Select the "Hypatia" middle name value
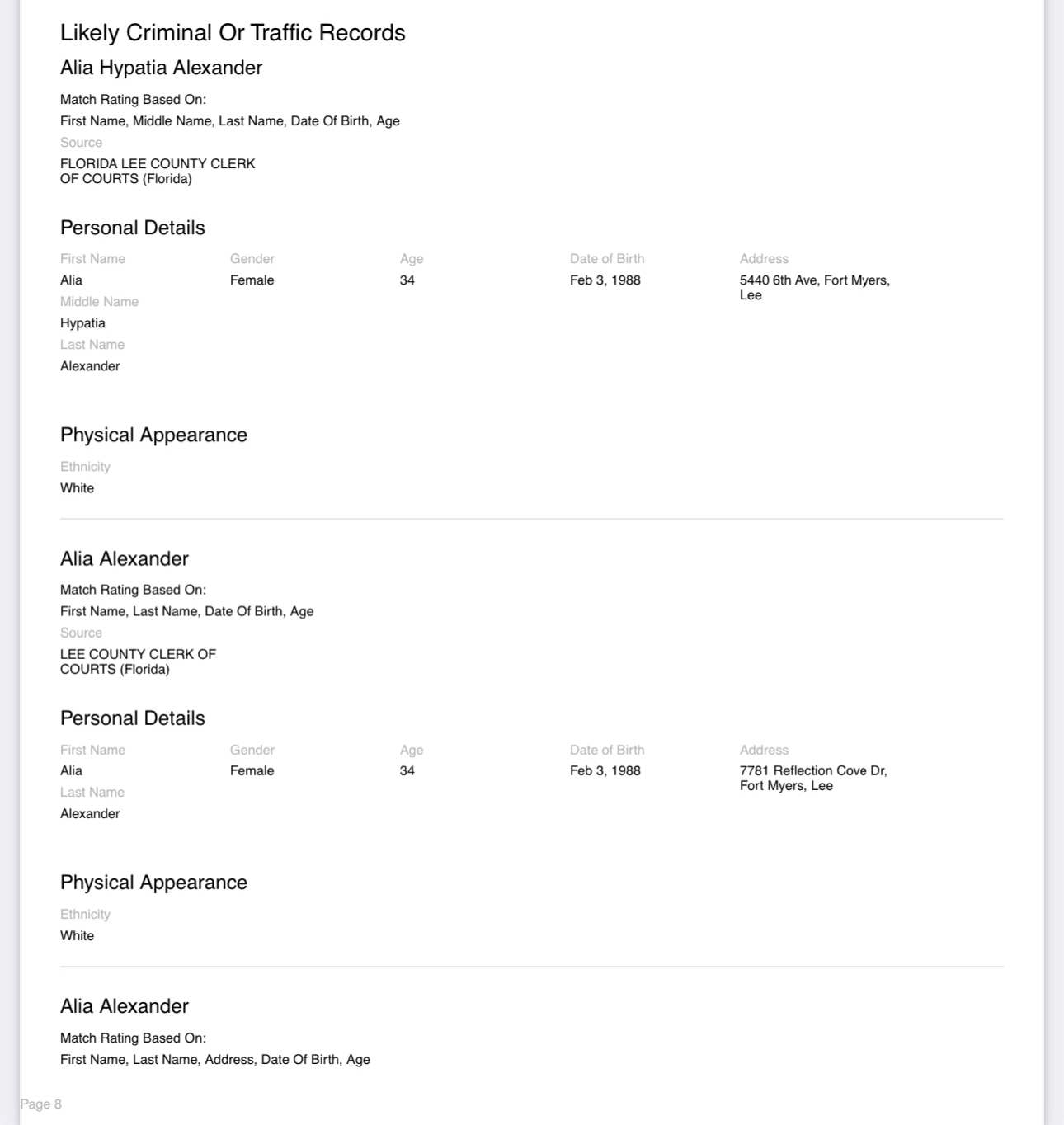 pos(82,323)
